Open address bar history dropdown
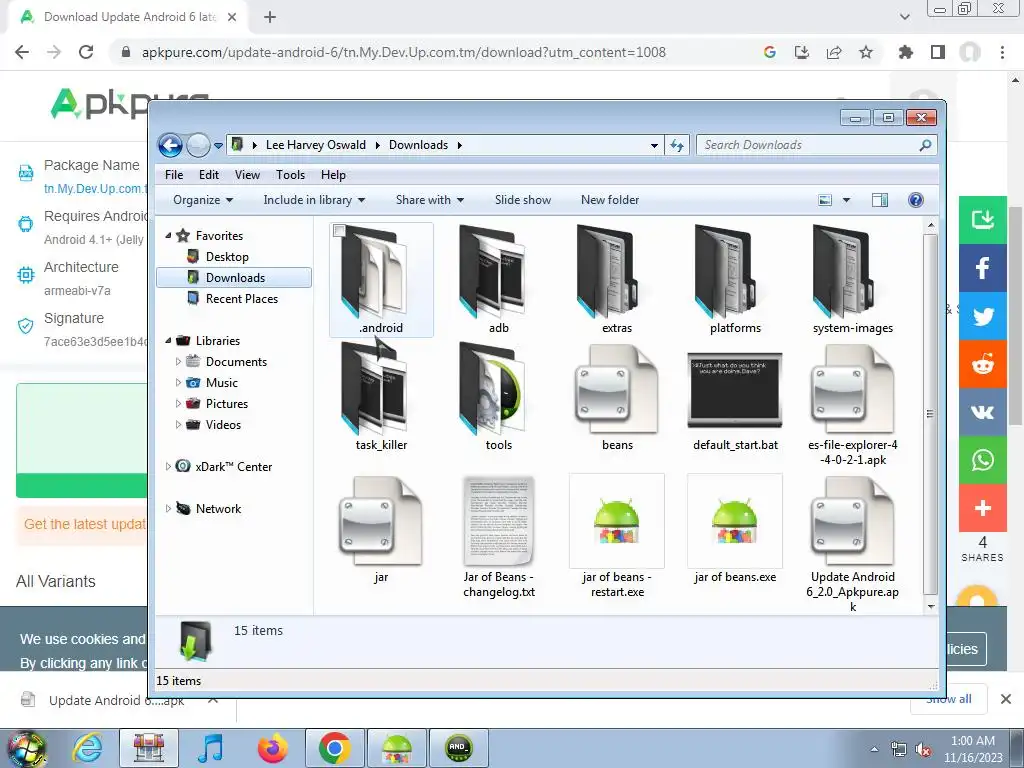 [654, 145]
